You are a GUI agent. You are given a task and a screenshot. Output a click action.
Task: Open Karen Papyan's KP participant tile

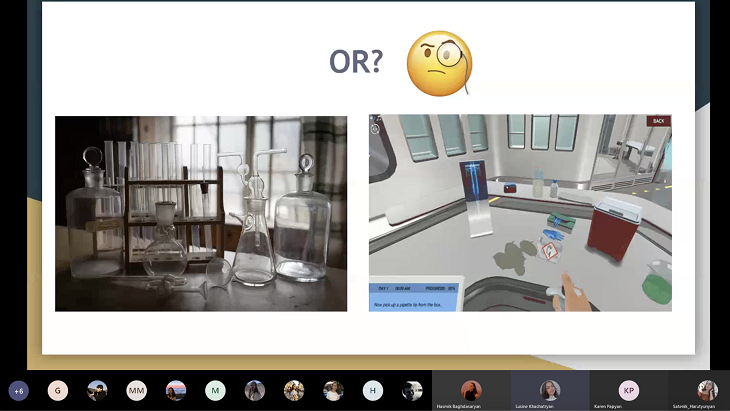[629, 391]
